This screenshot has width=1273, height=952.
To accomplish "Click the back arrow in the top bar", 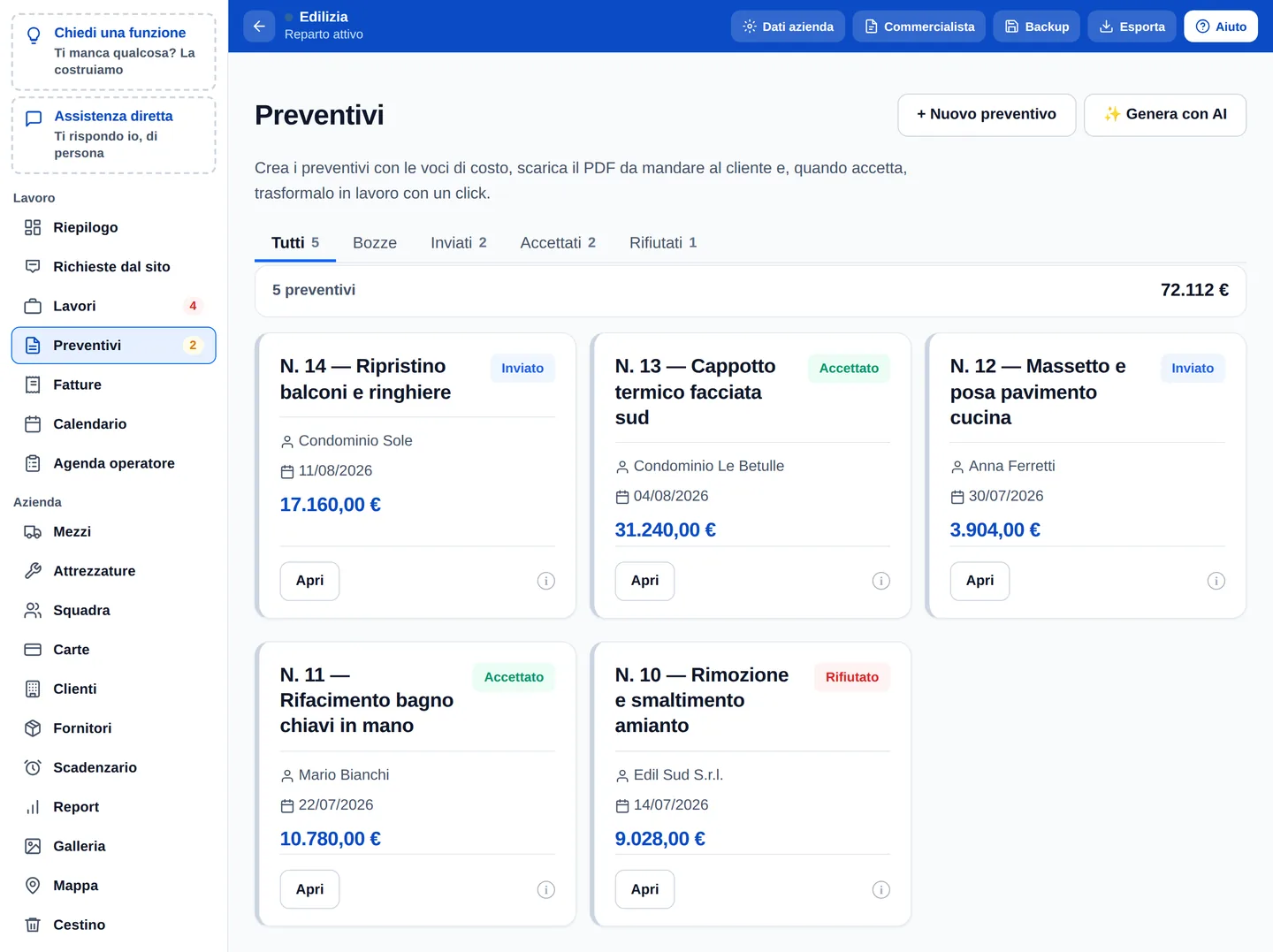I will pyautogui.click(x=259, y=26).
